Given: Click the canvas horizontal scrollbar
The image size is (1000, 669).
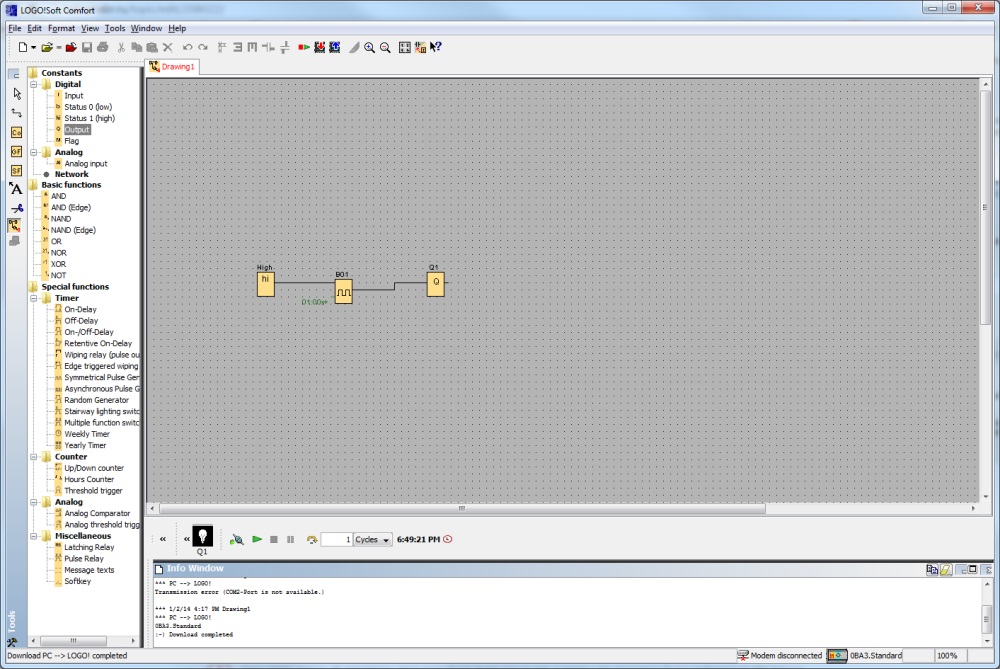Looking at the screenshot, I should pos(462,509).
